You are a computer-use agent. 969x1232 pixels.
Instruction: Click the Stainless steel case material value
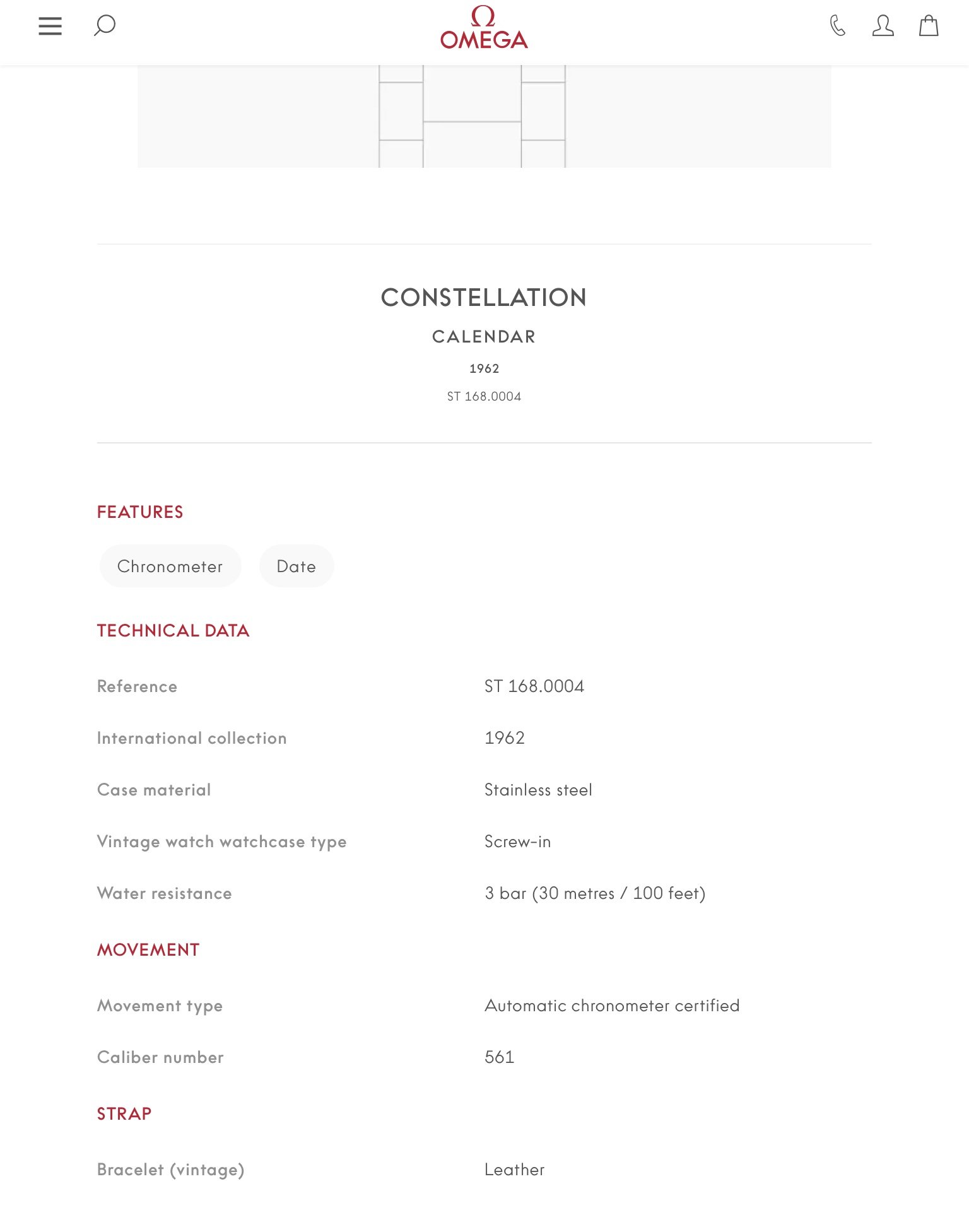click(538, 789)
